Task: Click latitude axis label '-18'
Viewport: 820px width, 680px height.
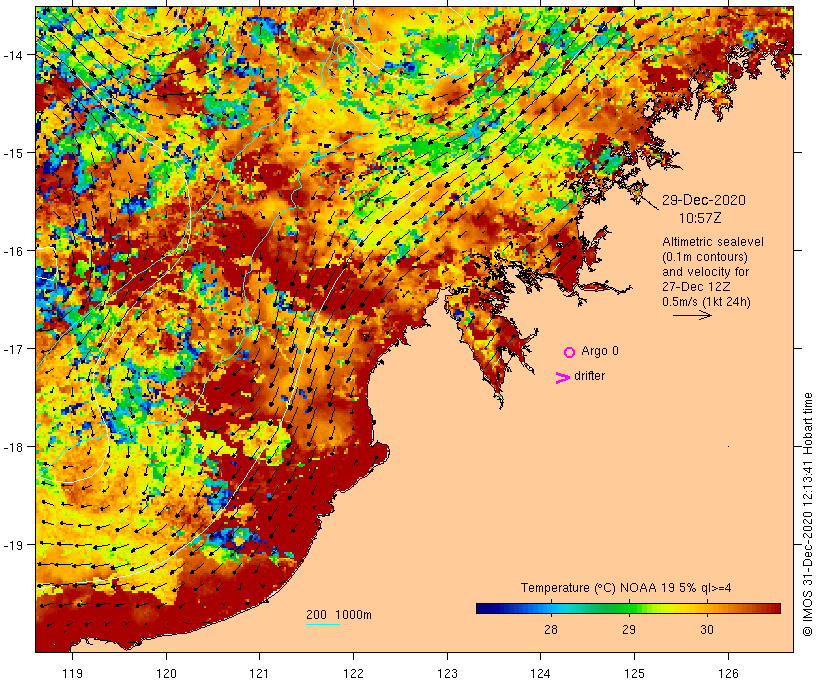Action: (12, 447)
